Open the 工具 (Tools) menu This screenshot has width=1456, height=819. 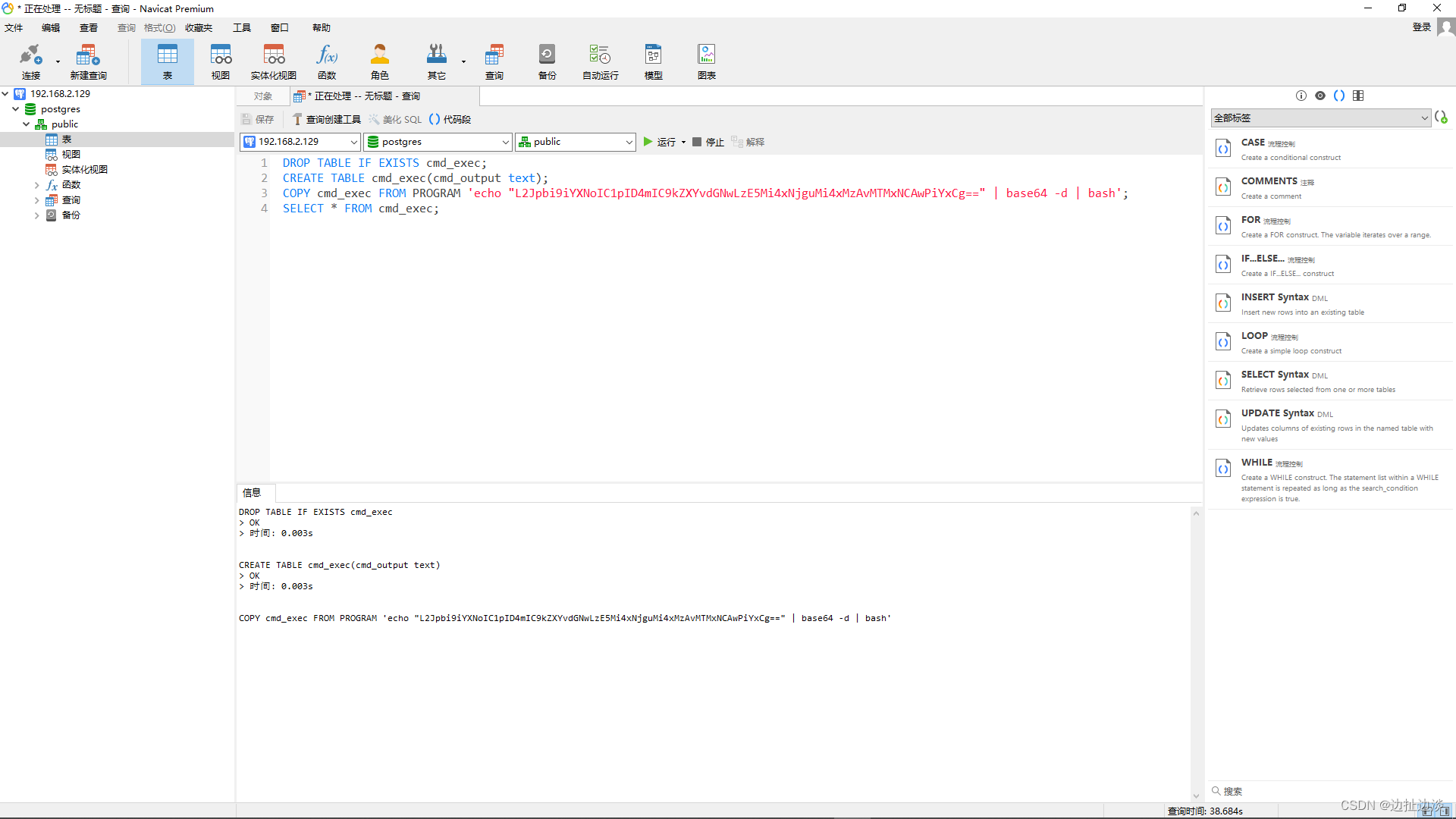click(241, 27)
